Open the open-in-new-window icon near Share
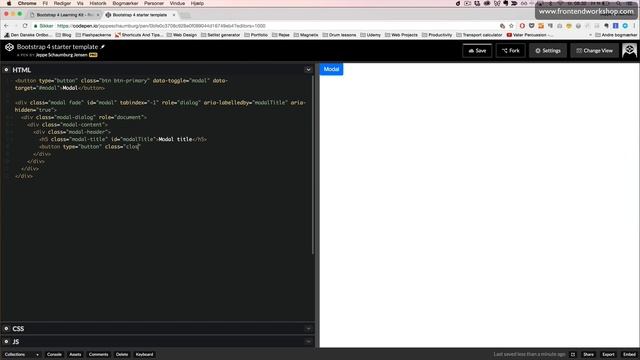Viewport: 640px width, 360px height. [573, 354]
